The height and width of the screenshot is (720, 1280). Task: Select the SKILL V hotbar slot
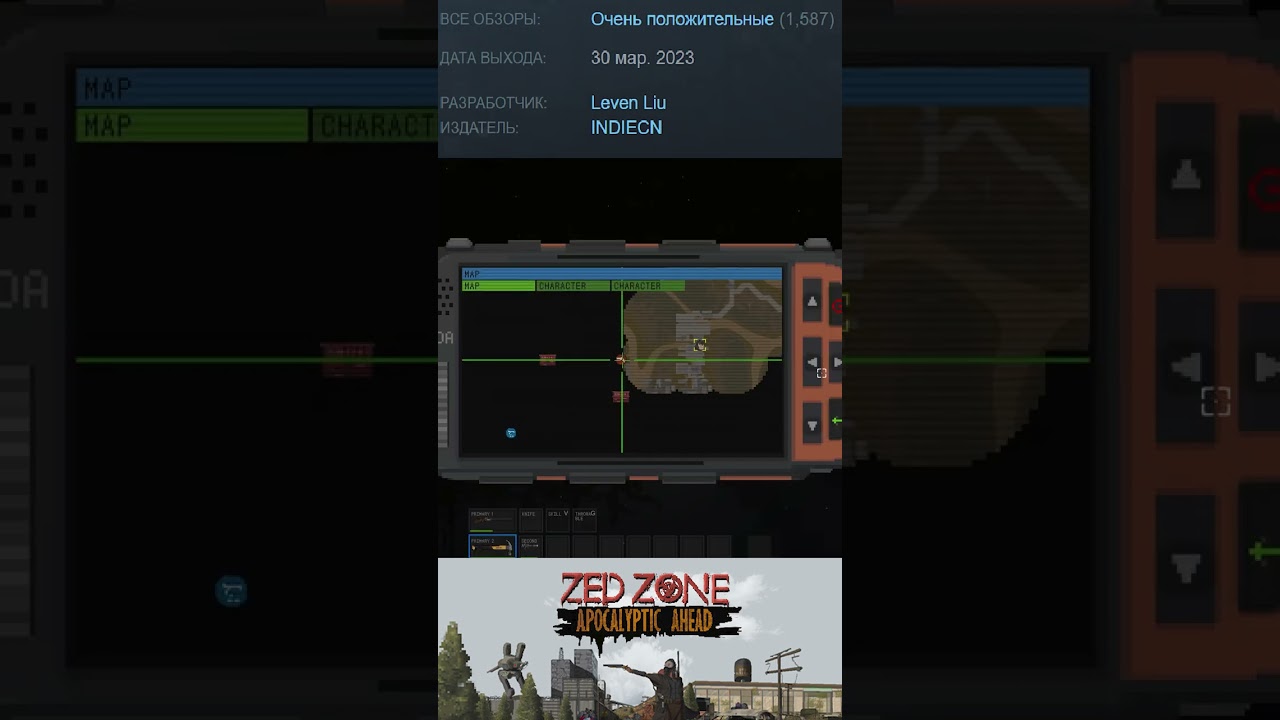pyautogui.click(x=558, y=520)
